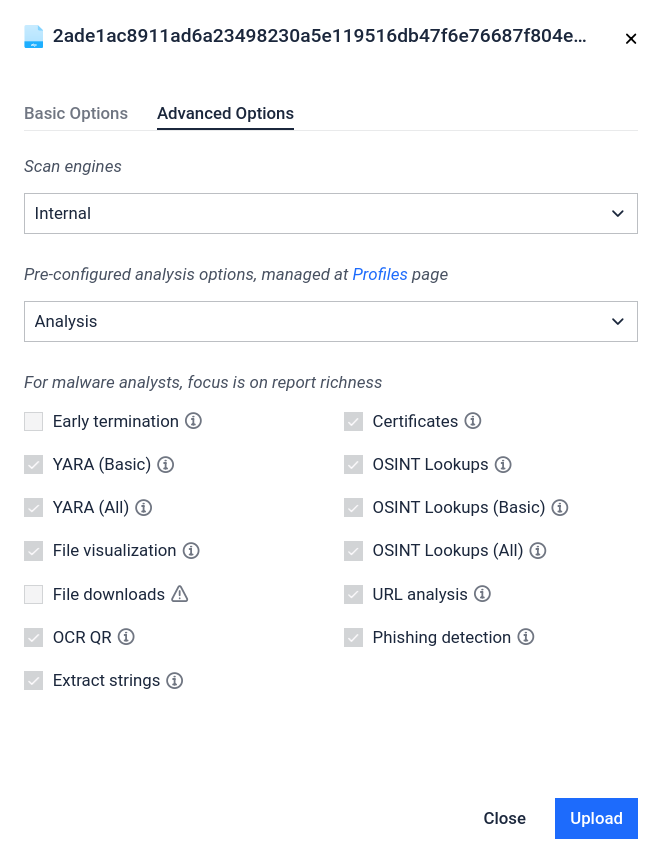This screenshot has height=853, width=662.
Task: Click info icon next to Certificates
Action: click(x=473, y=421)
